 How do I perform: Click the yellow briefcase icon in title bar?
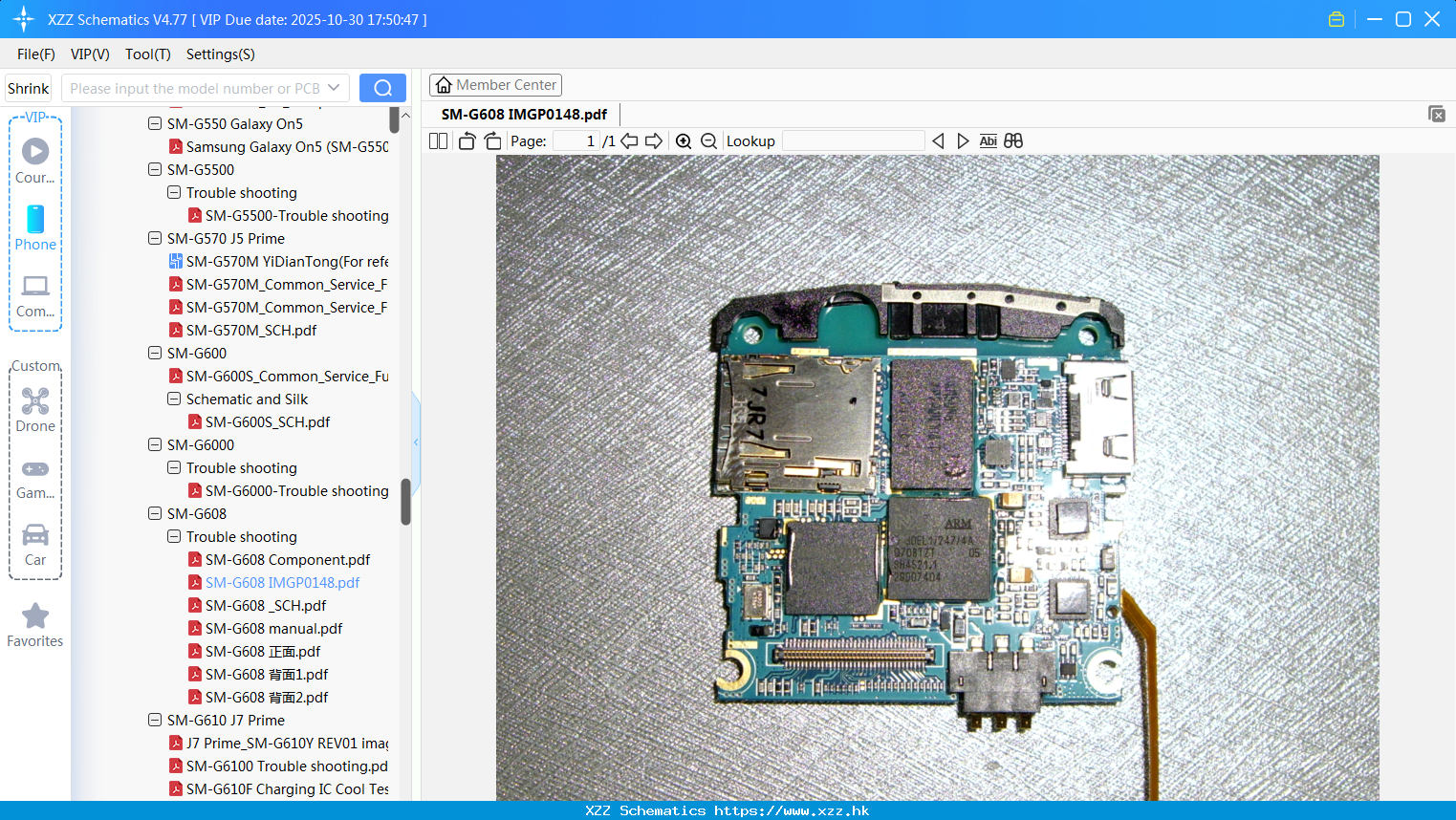pos(1336,19)
